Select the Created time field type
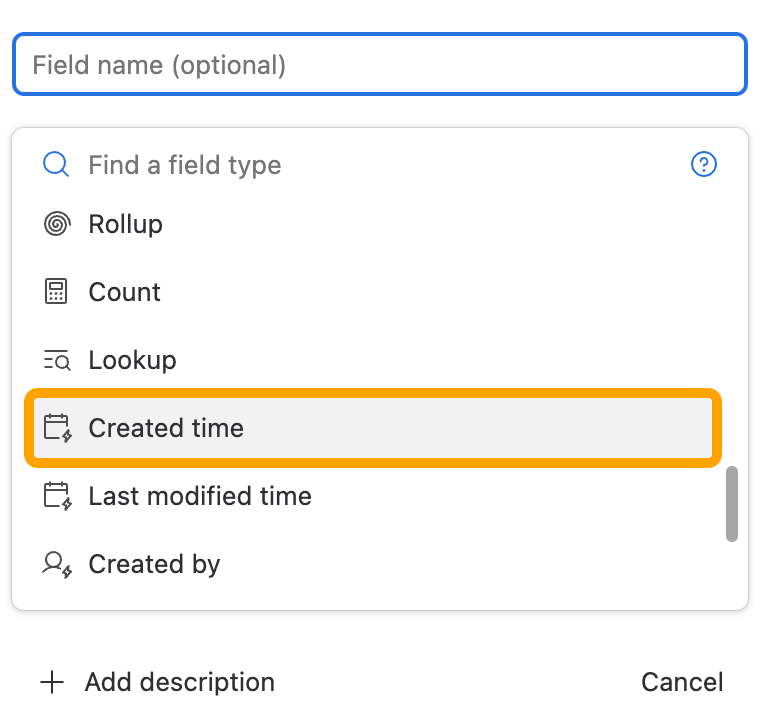Screen dimensions: 760x726 click(x=373, y=428)
